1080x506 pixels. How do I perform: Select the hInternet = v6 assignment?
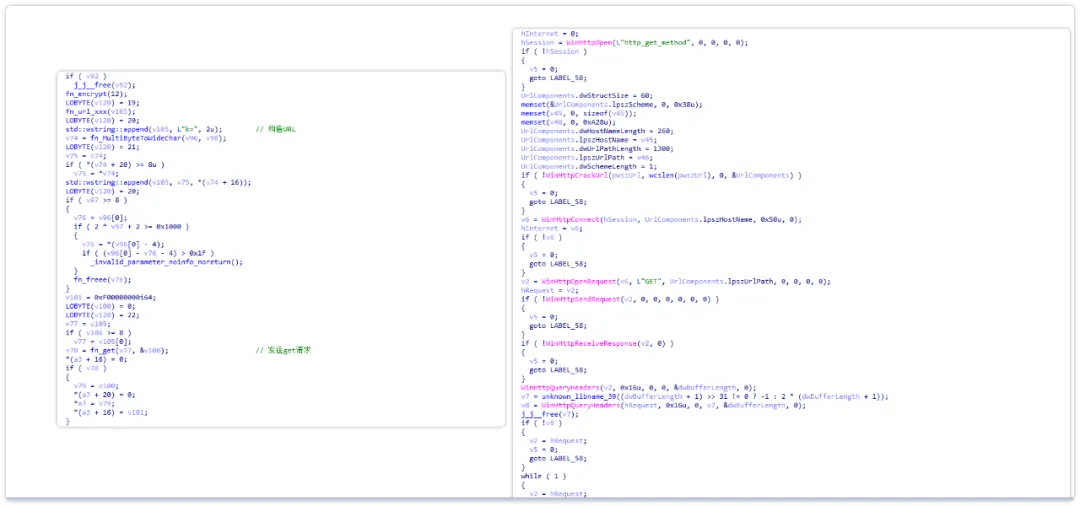[x=552, y=229]
